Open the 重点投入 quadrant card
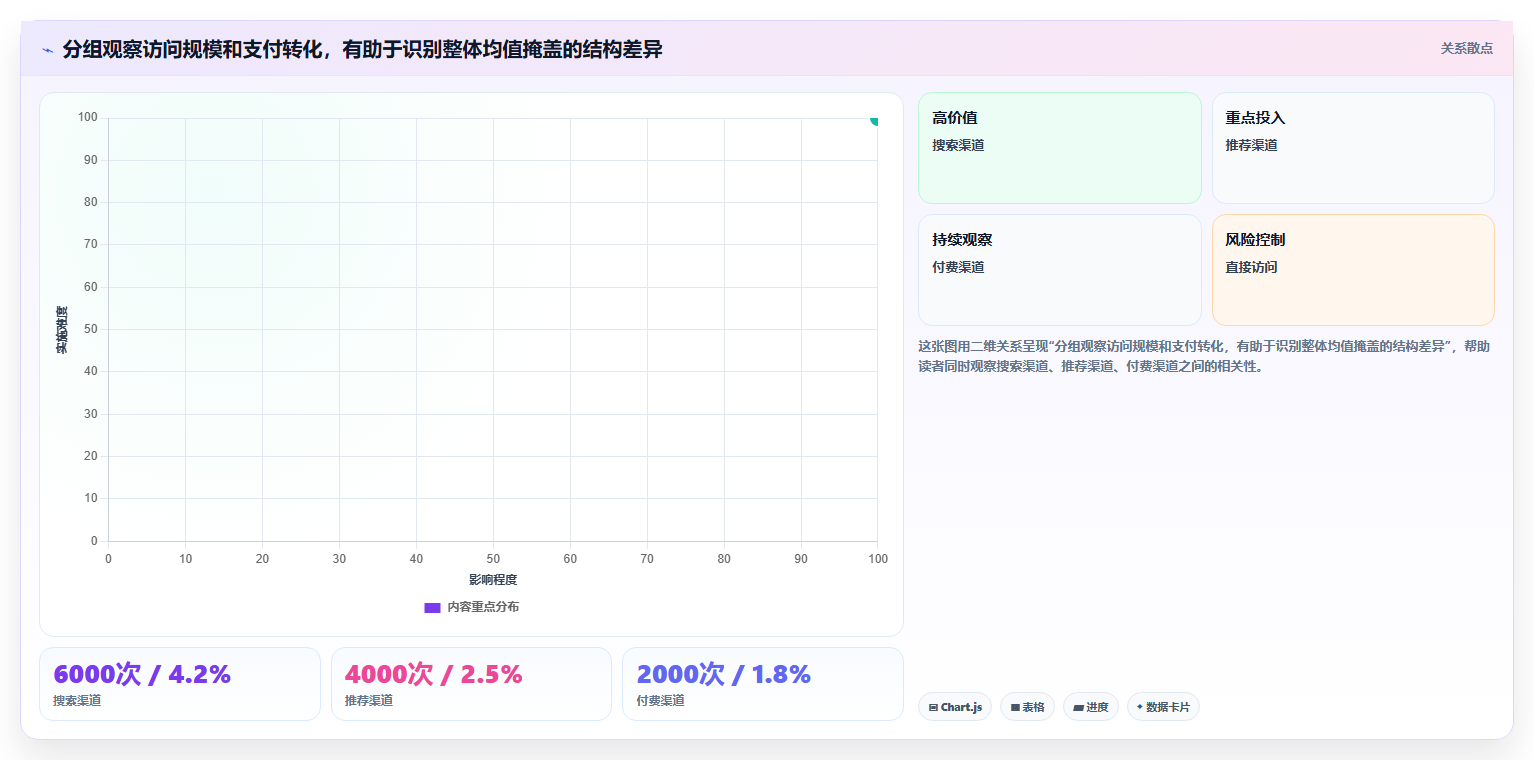 pyautogui.click(x=1353, y=148)
